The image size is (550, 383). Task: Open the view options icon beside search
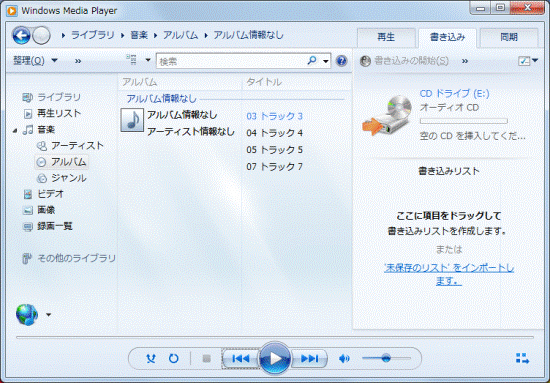click(x=132, y=60)
